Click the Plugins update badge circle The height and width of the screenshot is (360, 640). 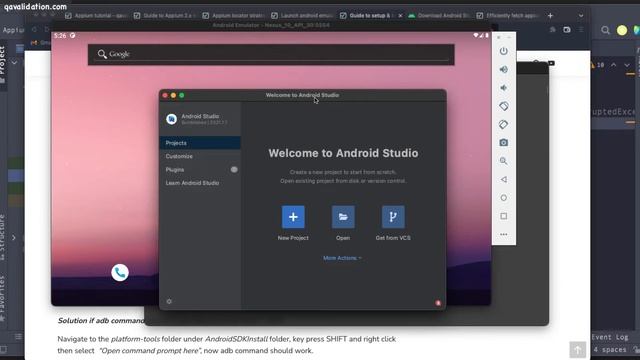click(234, 169)
